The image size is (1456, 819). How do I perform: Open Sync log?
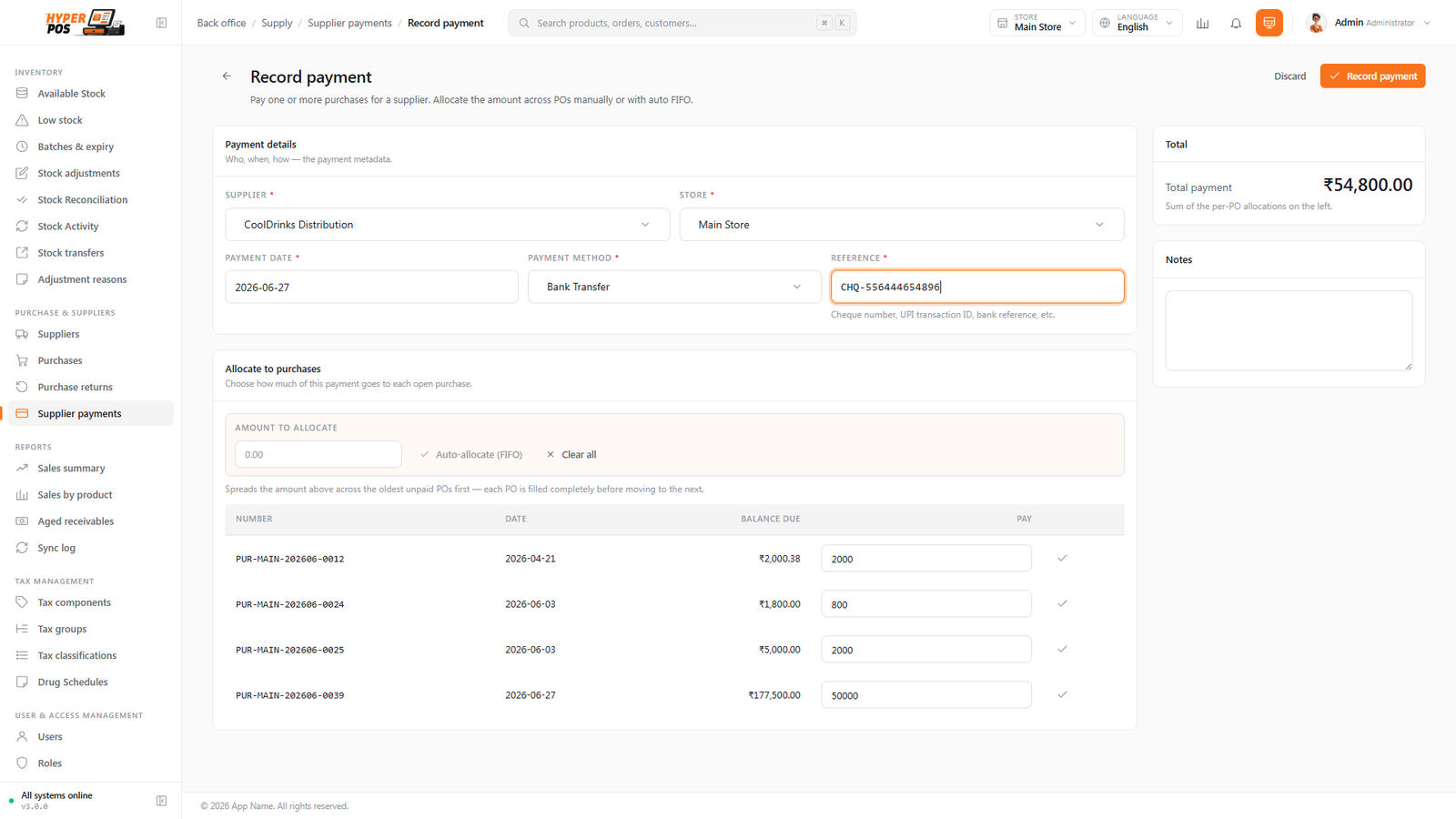[x=90, y=548]
